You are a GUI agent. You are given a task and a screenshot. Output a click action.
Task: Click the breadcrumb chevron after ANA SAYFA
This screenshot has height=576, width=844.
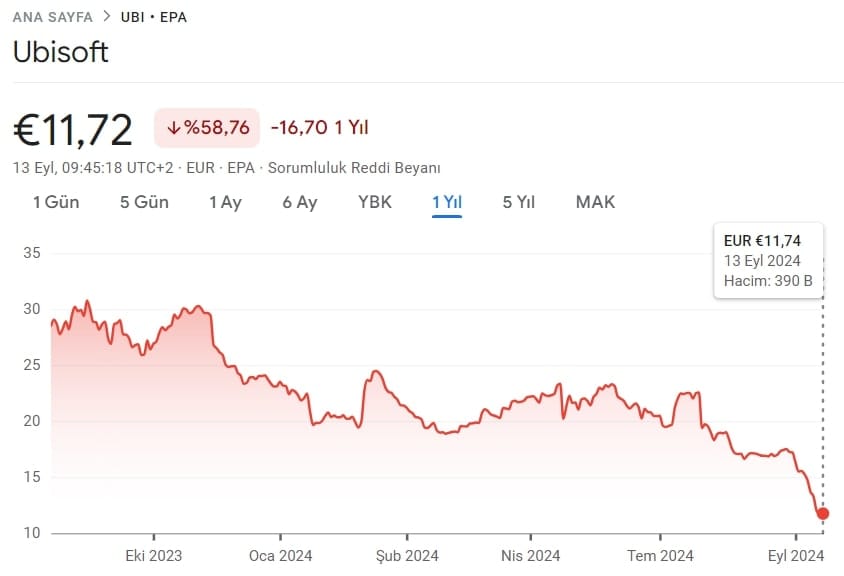pyautogui.click(x=106, y=17)
